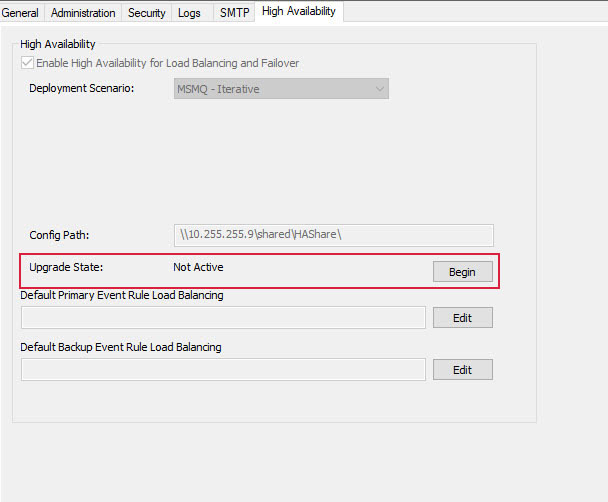This screenshot has height=502, width=608.
Task: Click the Not Active upgrade status text
Action: [x=198, y=268]
